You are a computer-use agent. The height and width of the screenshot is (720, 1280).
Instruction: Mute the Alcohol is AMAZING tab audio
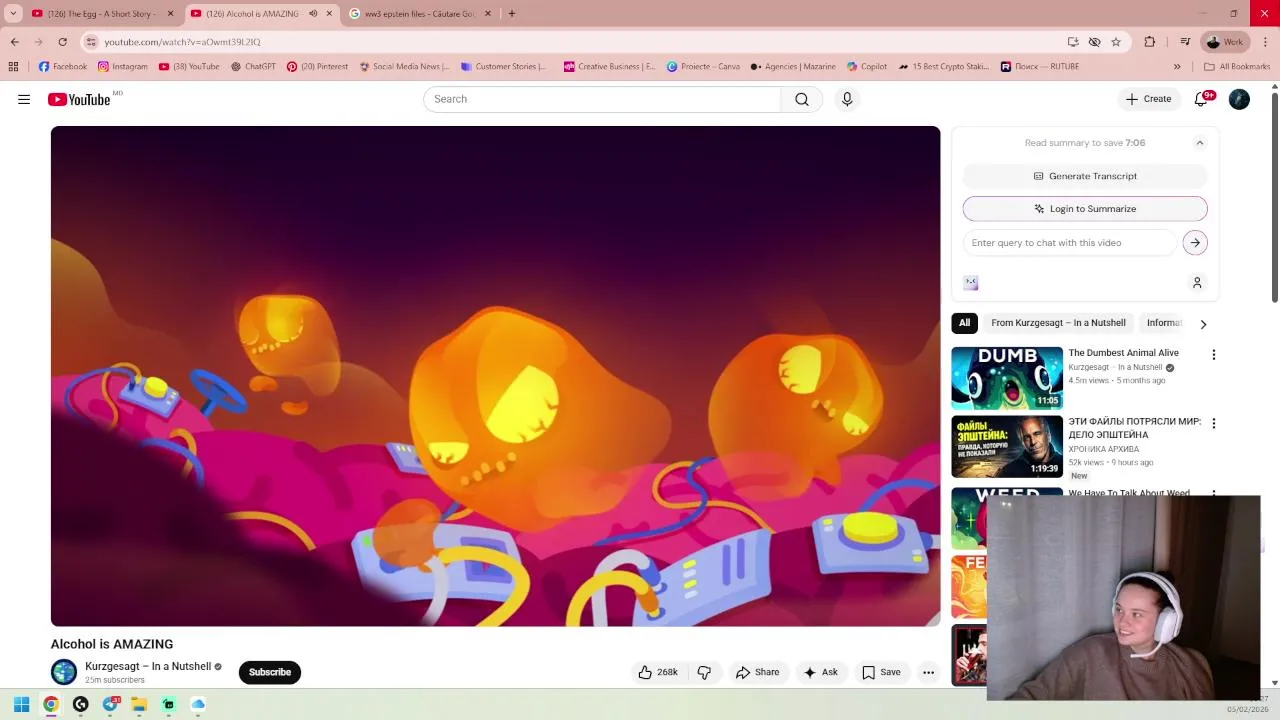point(313,14)
